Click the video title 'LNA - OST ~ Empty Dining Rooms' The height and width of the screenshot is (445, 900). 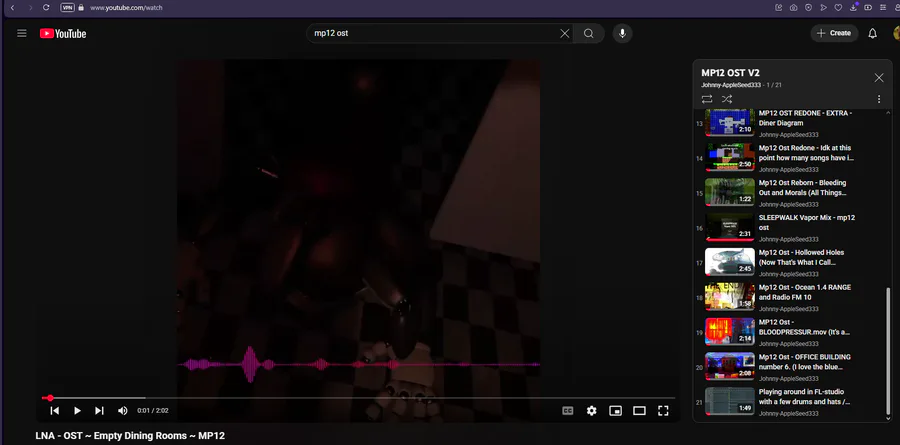click(130, 436)
